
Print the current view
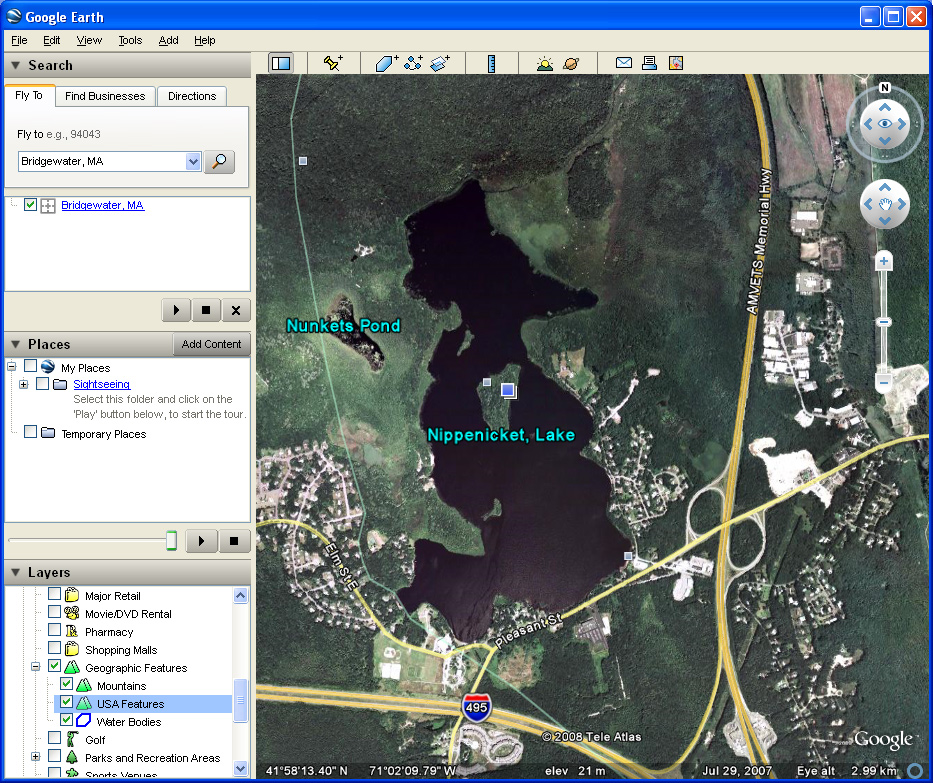point(649,62)
